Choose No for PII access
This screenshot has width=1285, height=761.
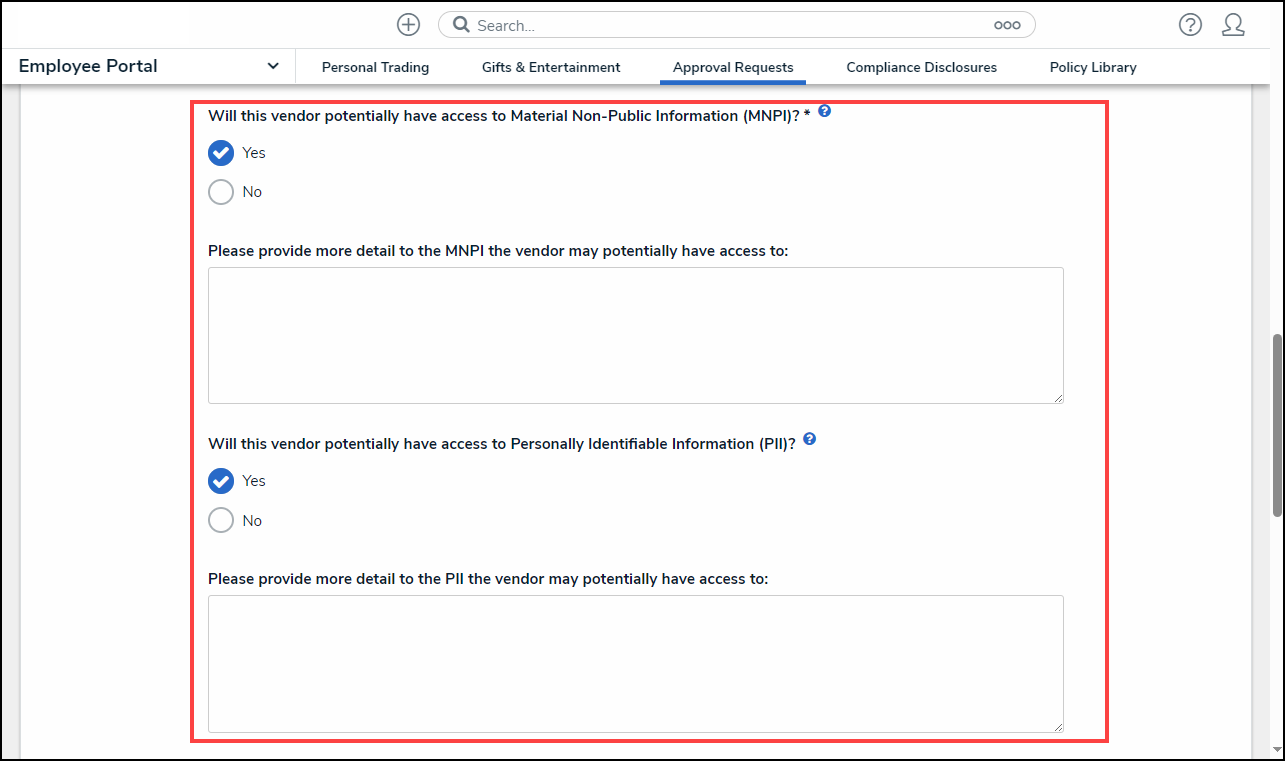(221, 521)
